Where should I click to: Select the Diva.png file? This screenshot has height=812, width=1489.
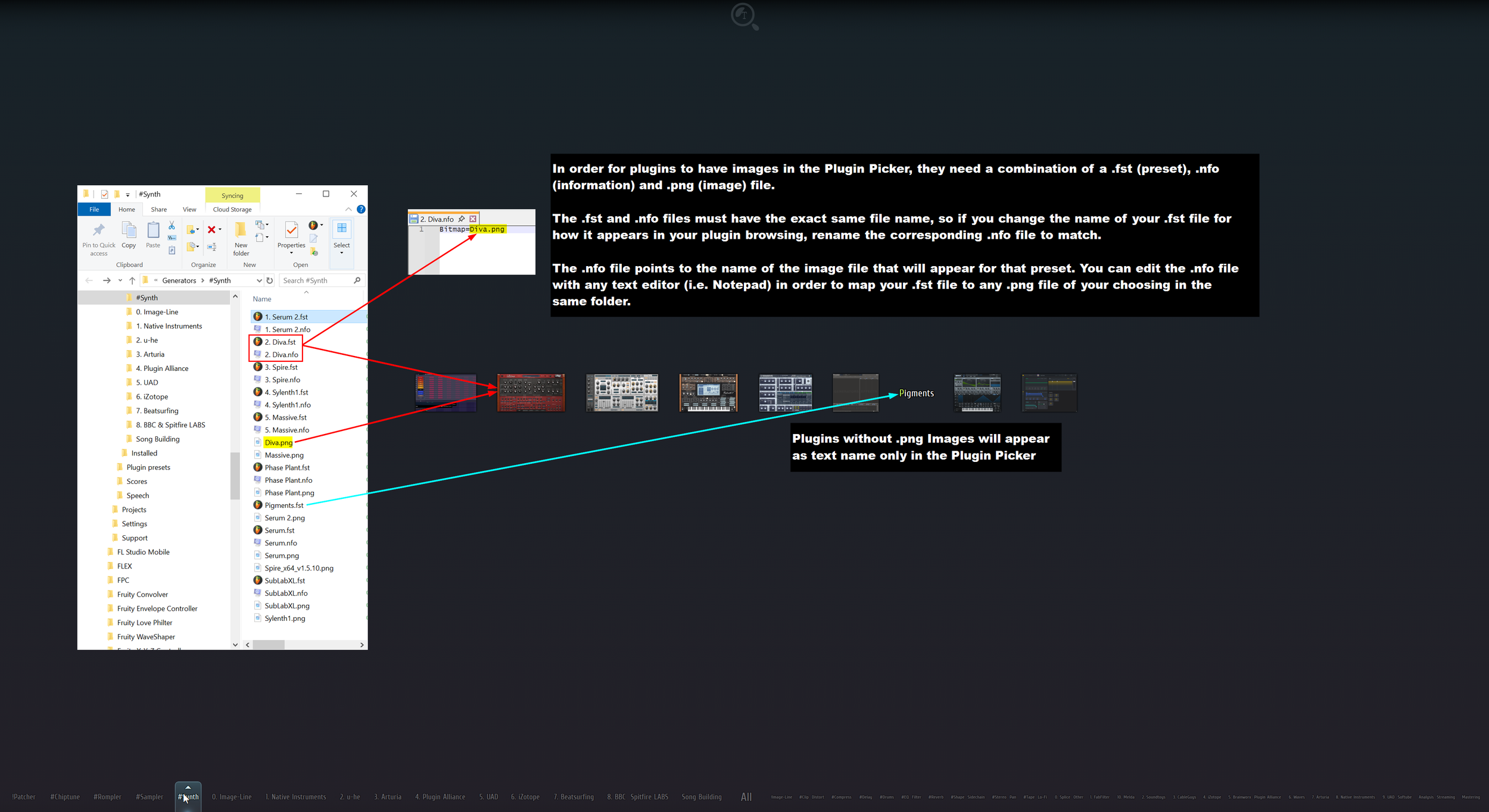click(x=278, y=443)
